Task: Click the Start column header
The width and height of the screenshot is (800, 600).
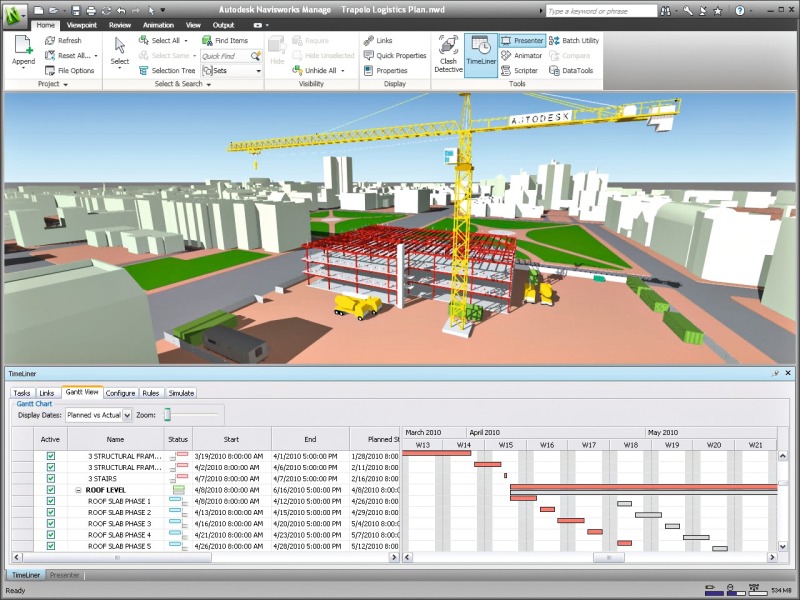Action: (x=231, y=439)
